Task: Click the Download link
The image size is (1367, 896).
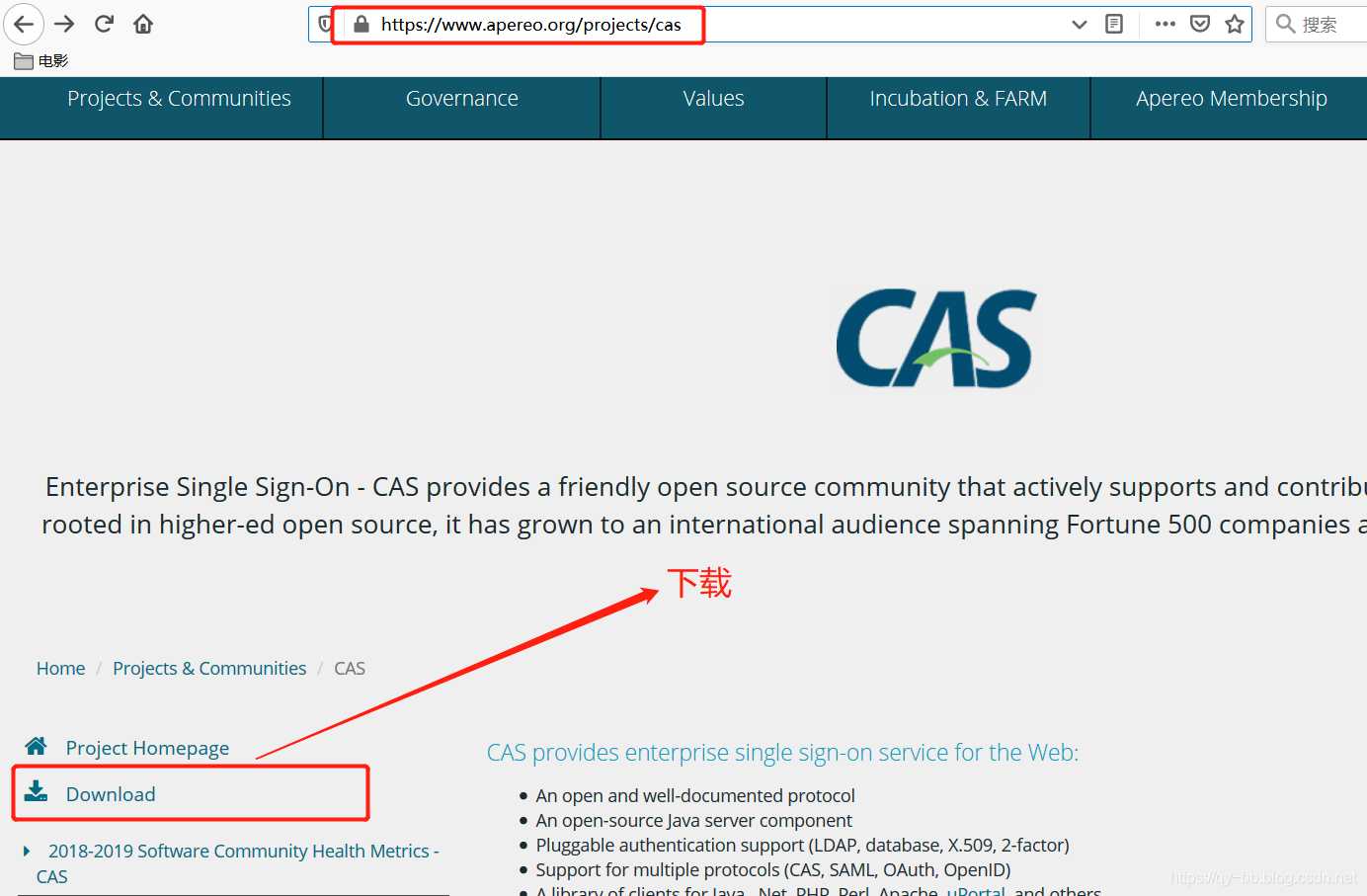Action: pyautogui.click(x=110, y=793)
